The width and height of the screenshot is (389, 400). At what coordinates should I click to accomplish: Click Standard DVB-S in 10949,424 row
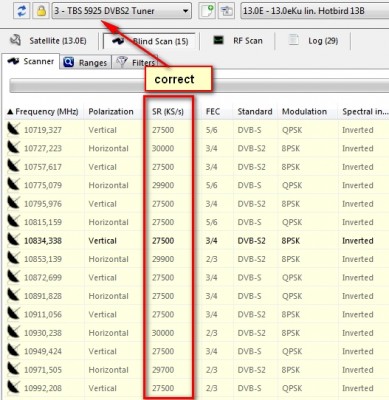[x=249, y=351]
